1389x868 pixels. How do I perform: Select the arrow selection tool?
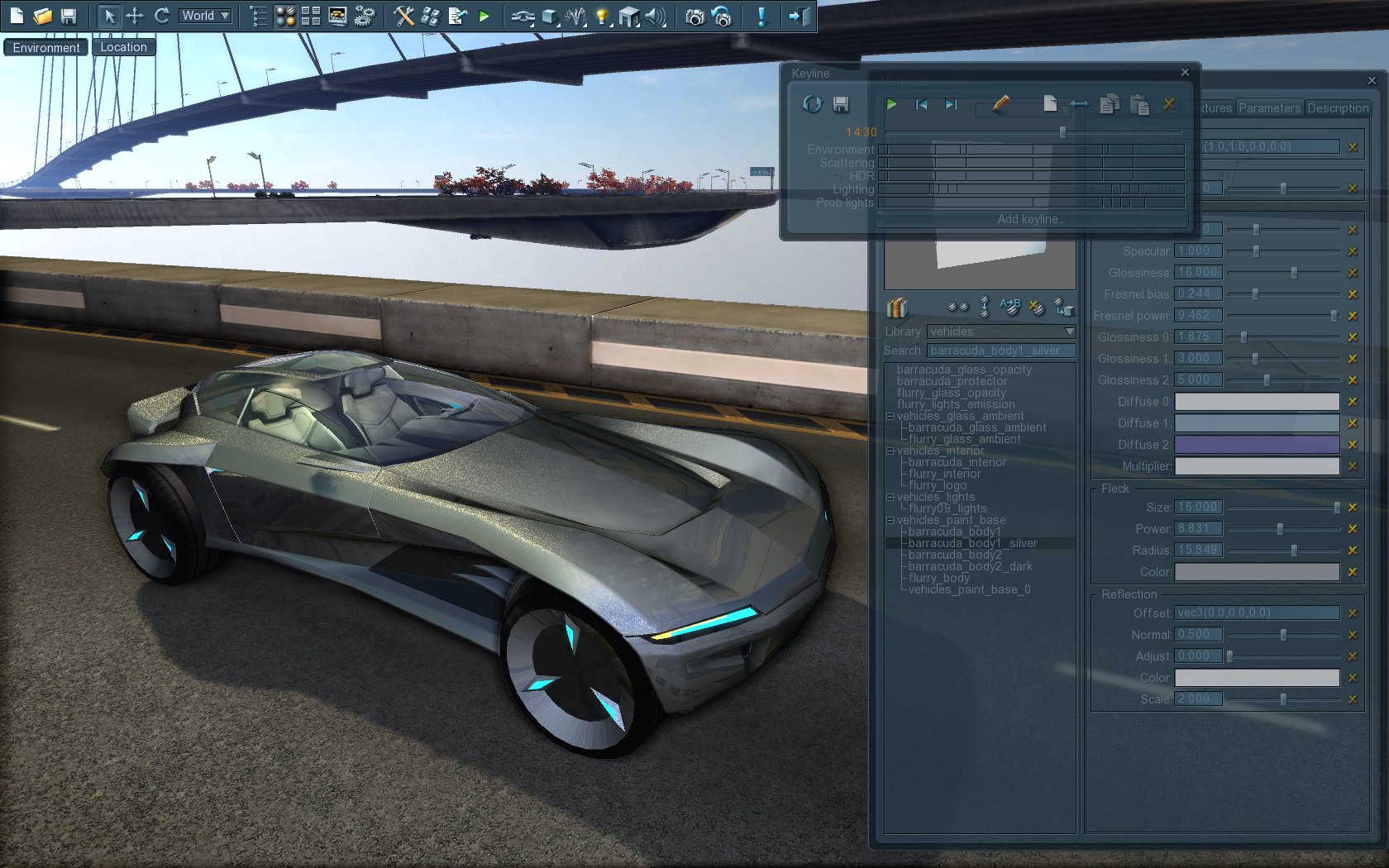[108, 16]
